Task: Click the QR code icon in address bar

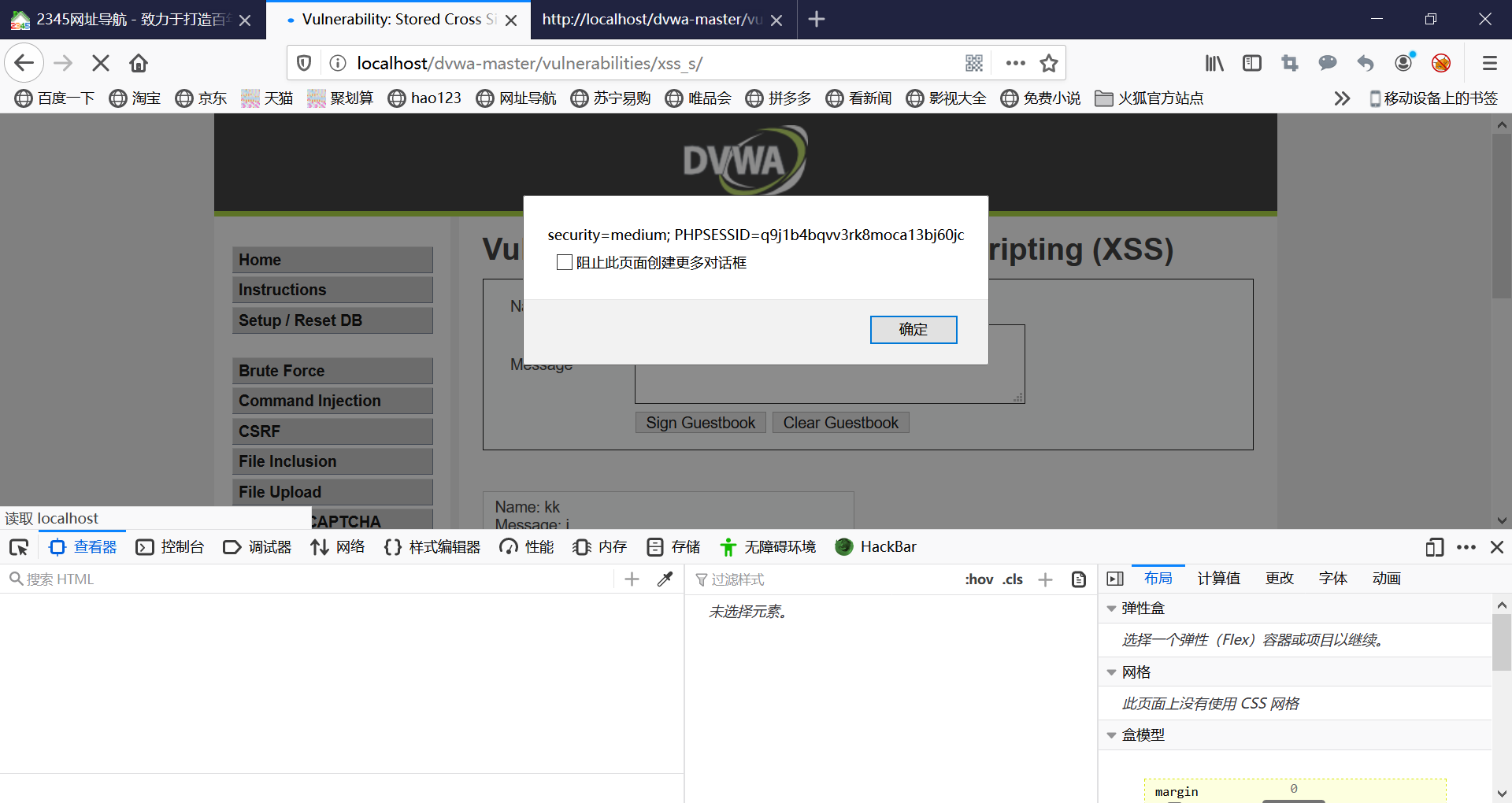Action: pos(974,63)
